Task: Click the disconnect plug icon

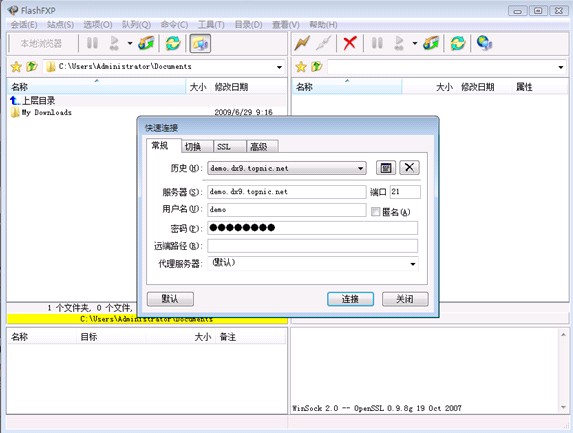Action: coord(324,43)
